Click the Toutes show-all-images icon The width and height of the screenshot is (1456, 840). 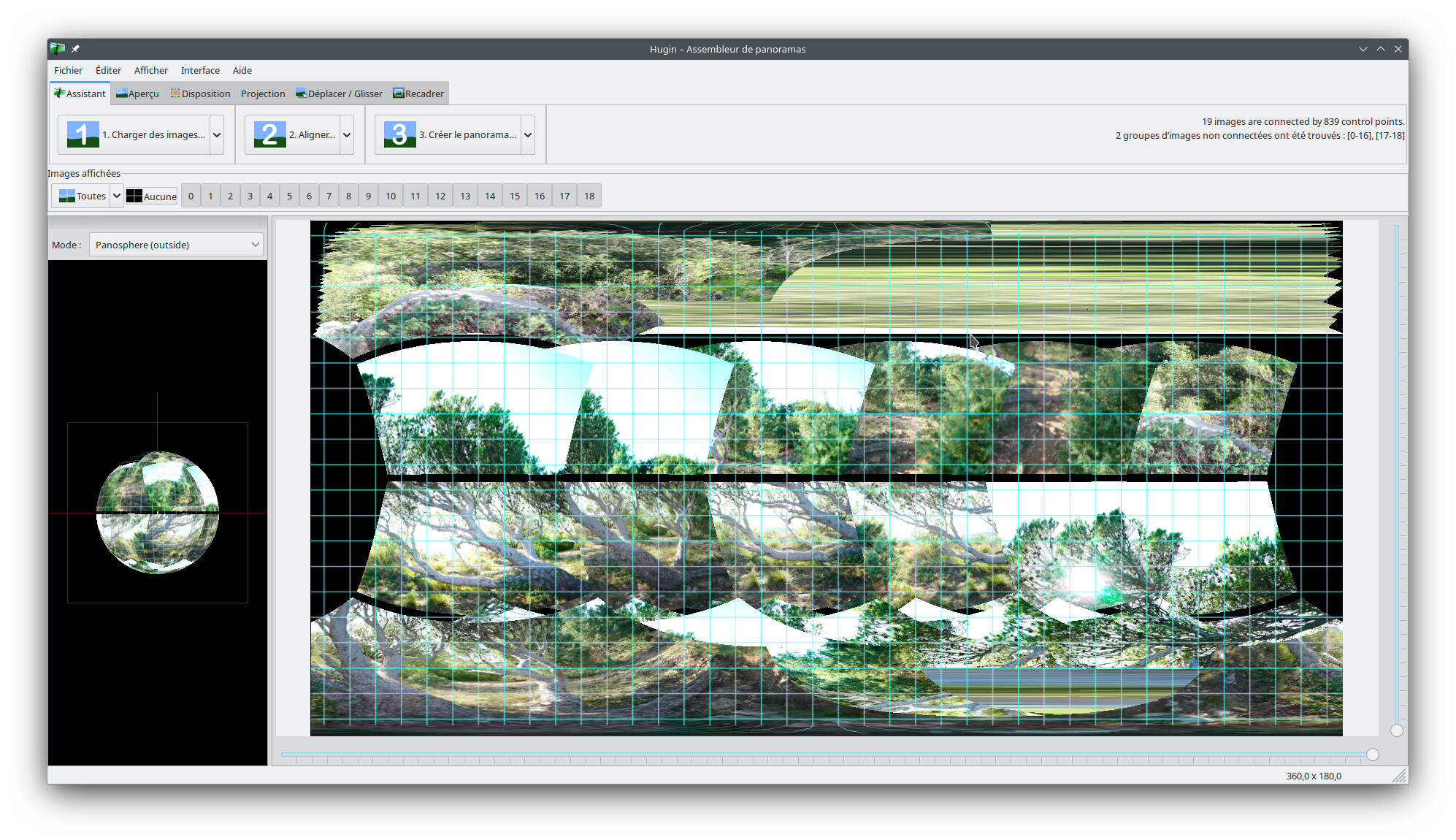pos(67,196)
